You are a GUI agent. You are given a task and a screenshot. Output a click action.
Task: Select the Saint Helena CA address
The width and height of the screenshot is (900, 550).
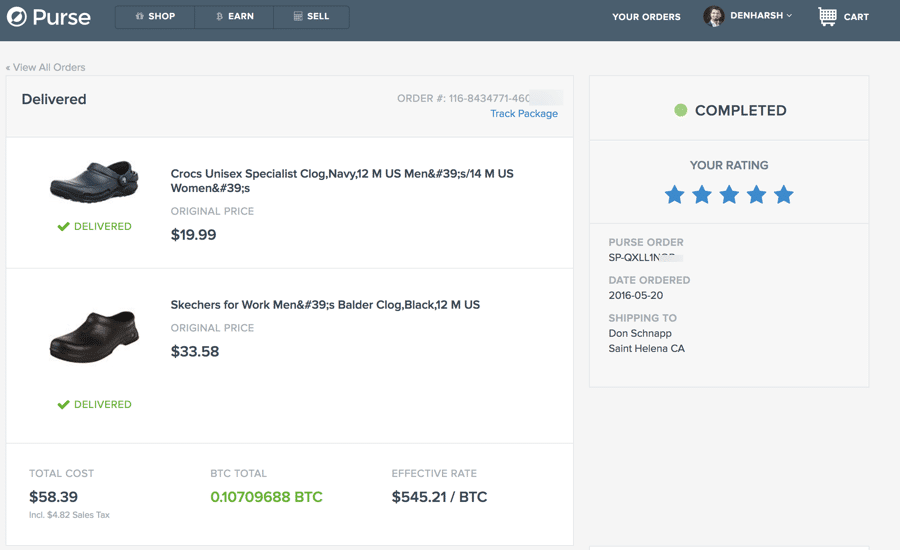646,348
